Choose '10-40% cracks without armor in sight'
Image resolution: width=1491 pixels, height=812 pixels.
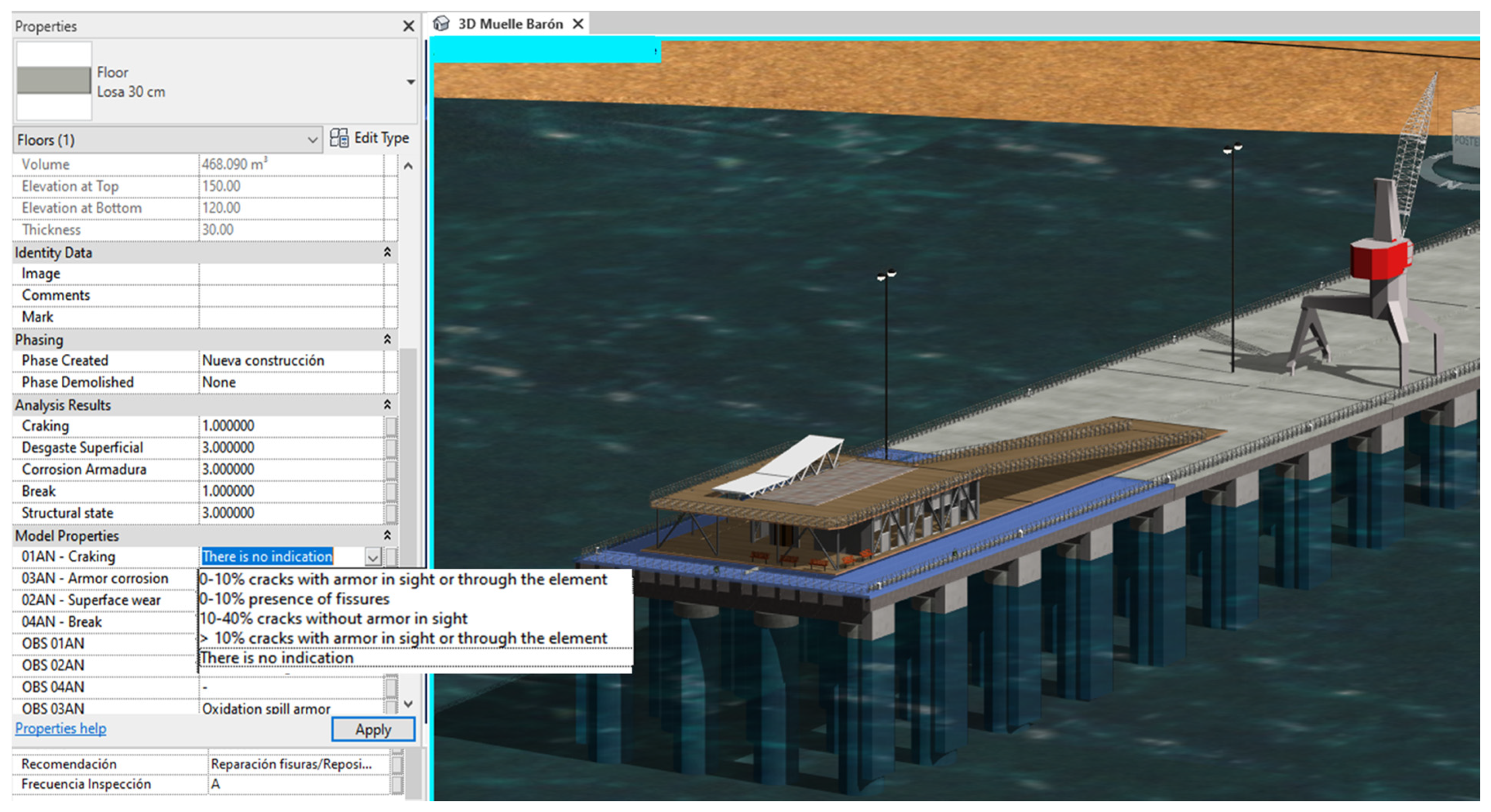point(333,619)
